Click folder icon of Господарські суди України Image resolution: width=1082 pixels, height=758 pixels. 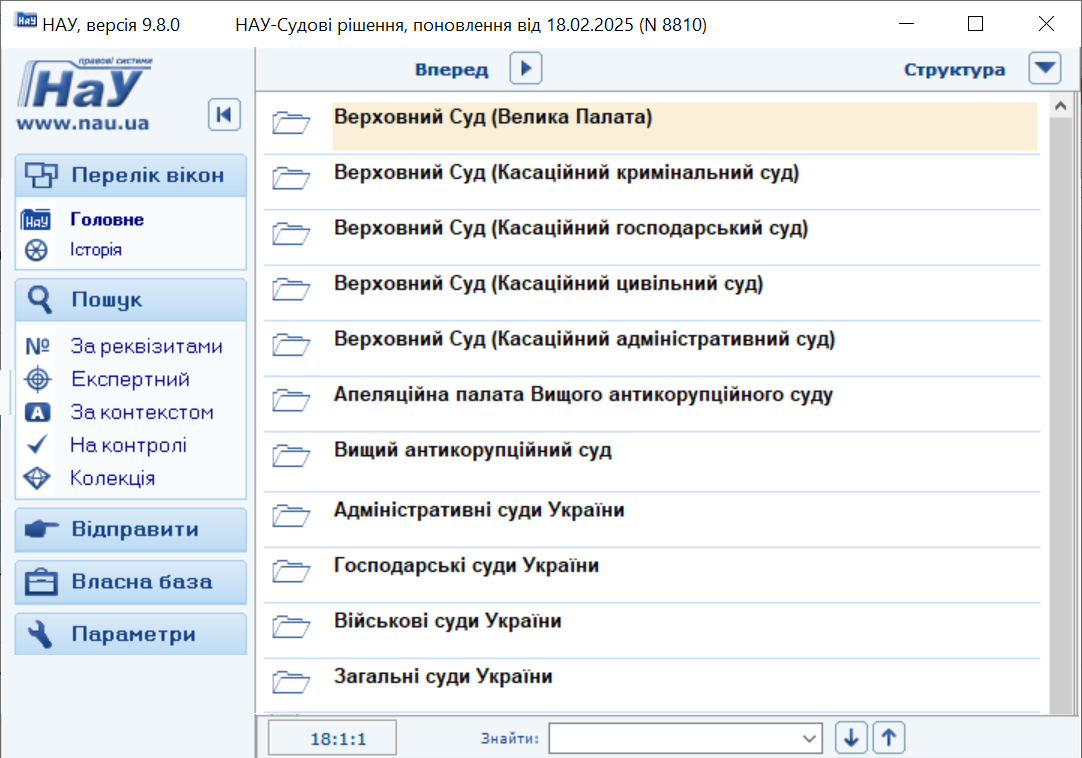291,570
